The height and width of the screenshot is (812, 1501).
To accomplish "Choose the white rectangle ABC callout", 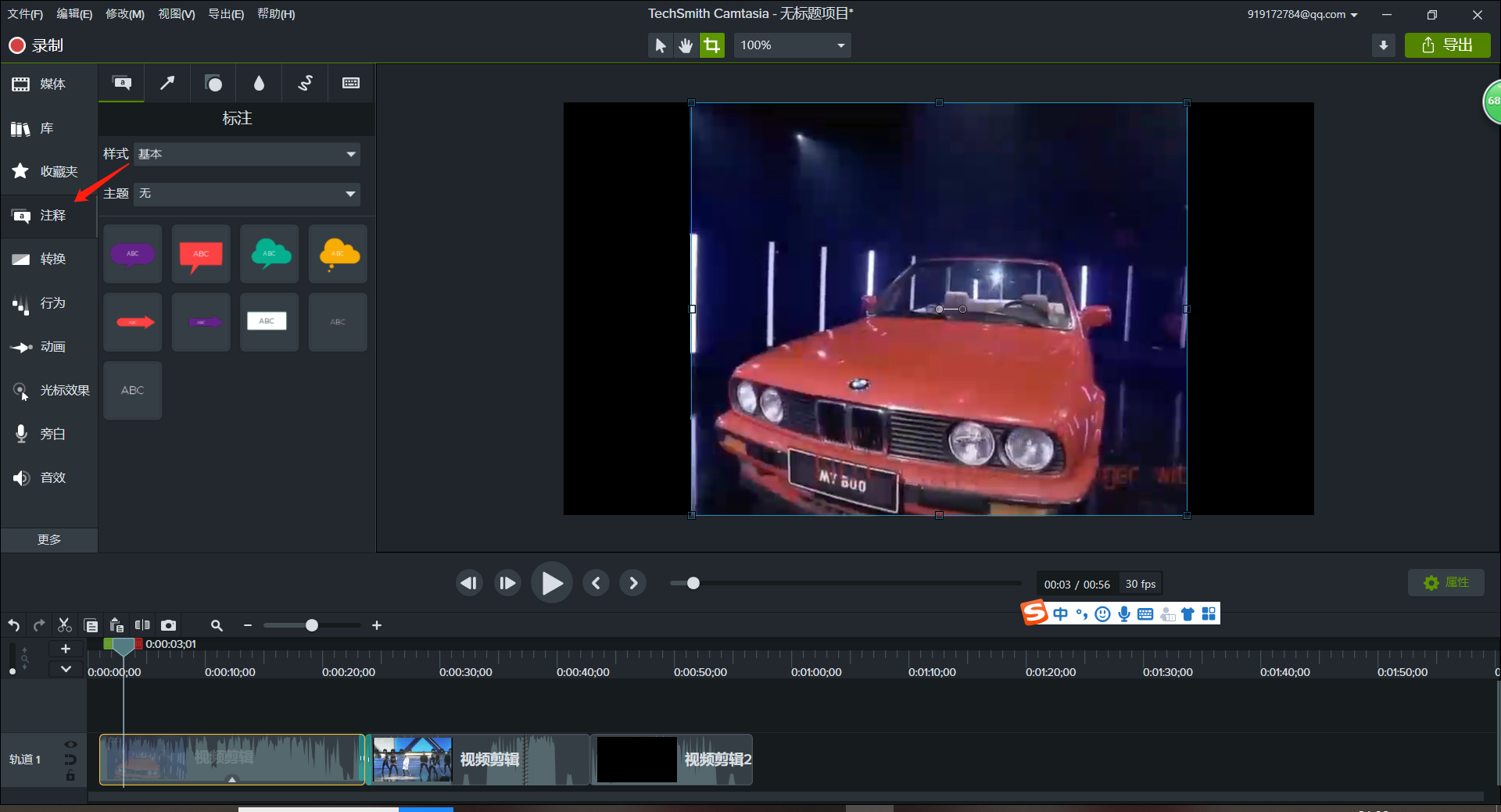I will coord(270,322).
